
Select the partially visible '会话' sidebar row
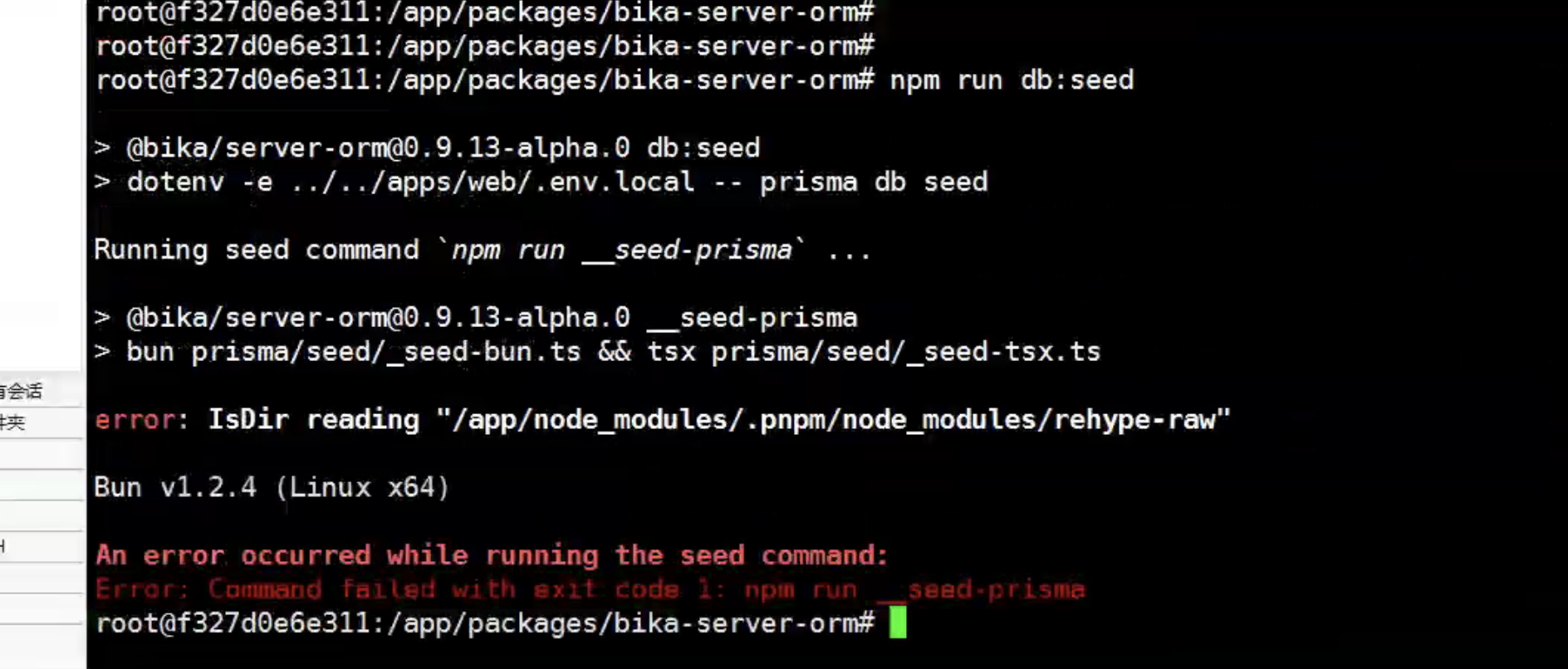42,391
